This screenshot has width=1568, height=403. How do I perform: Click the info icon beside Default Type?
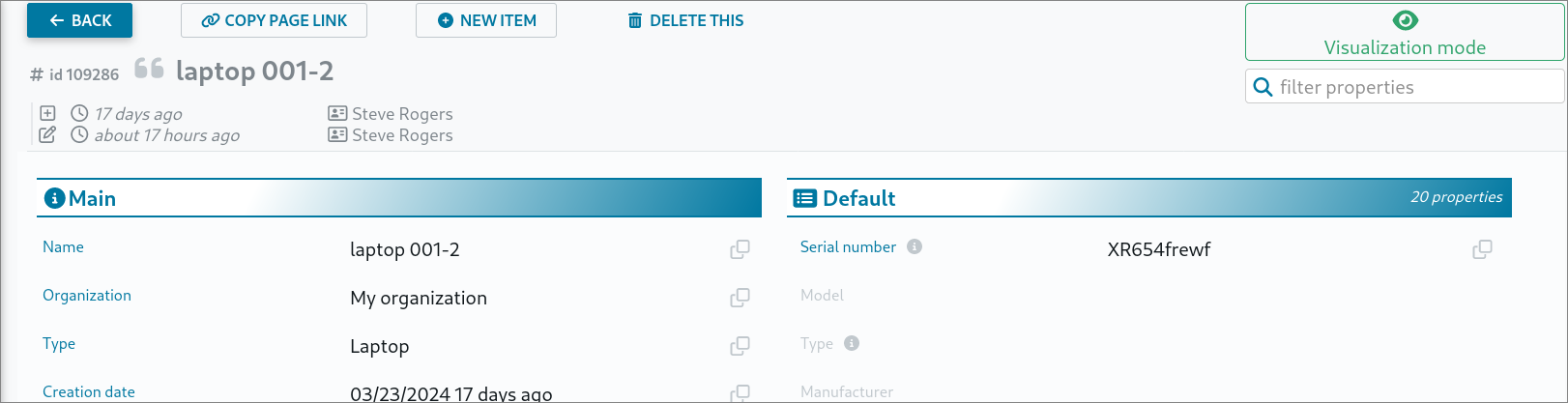[852, 343]
